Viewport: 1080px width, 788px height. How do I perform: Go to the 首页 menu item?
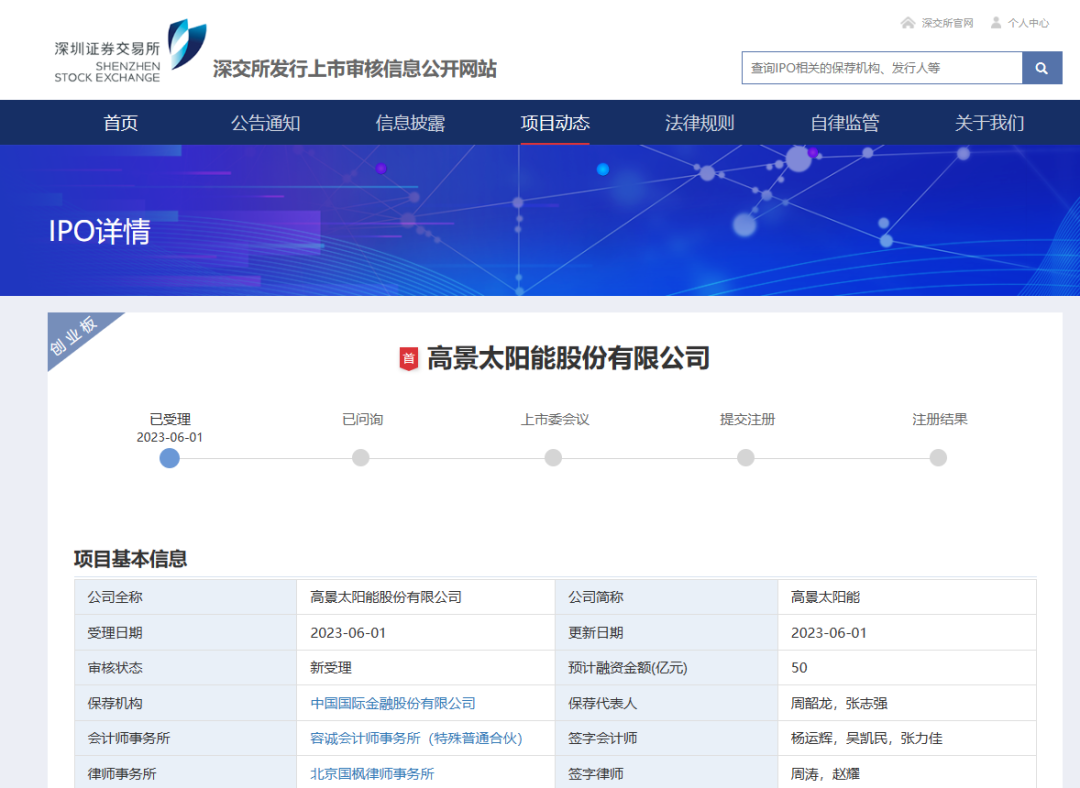tap(121, 123)
